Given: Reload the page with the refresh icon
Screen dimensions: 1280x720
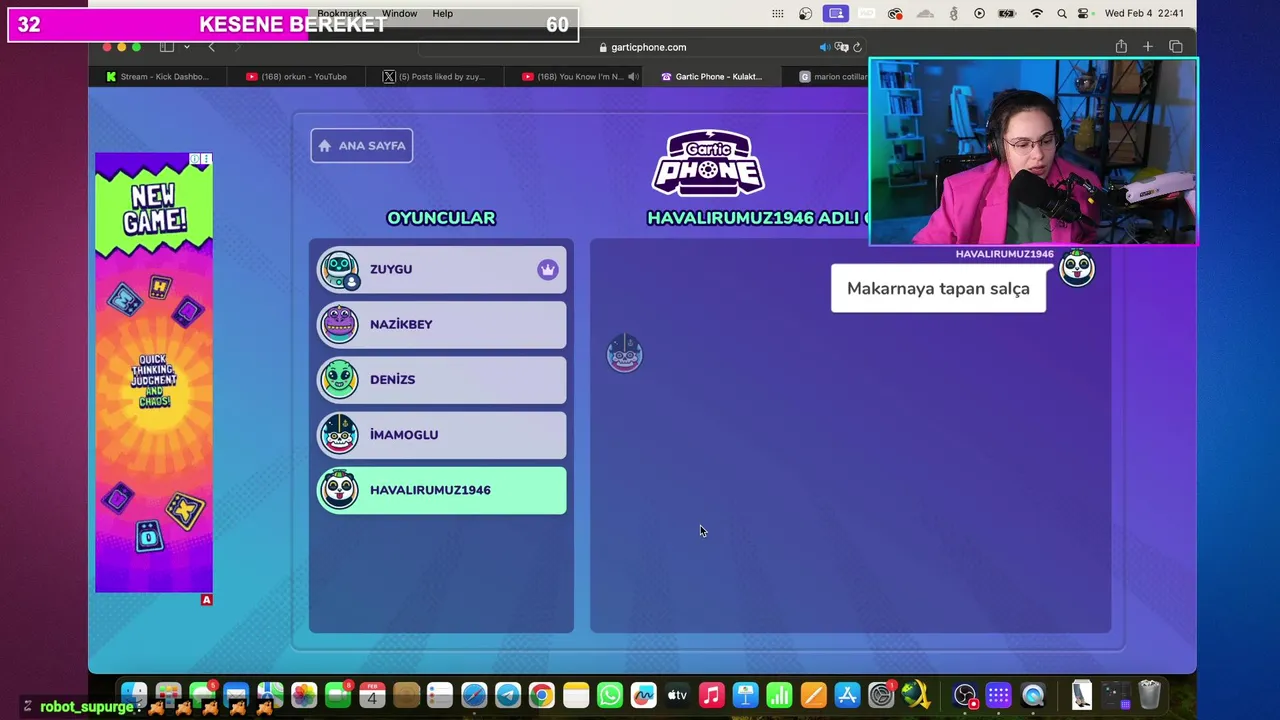Looking at the screenshot, I should click(857, 47).
